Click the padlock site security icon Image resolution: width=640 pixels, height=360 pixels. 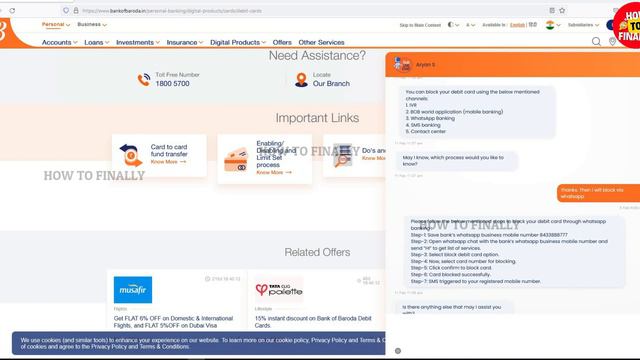click(76, 11)
